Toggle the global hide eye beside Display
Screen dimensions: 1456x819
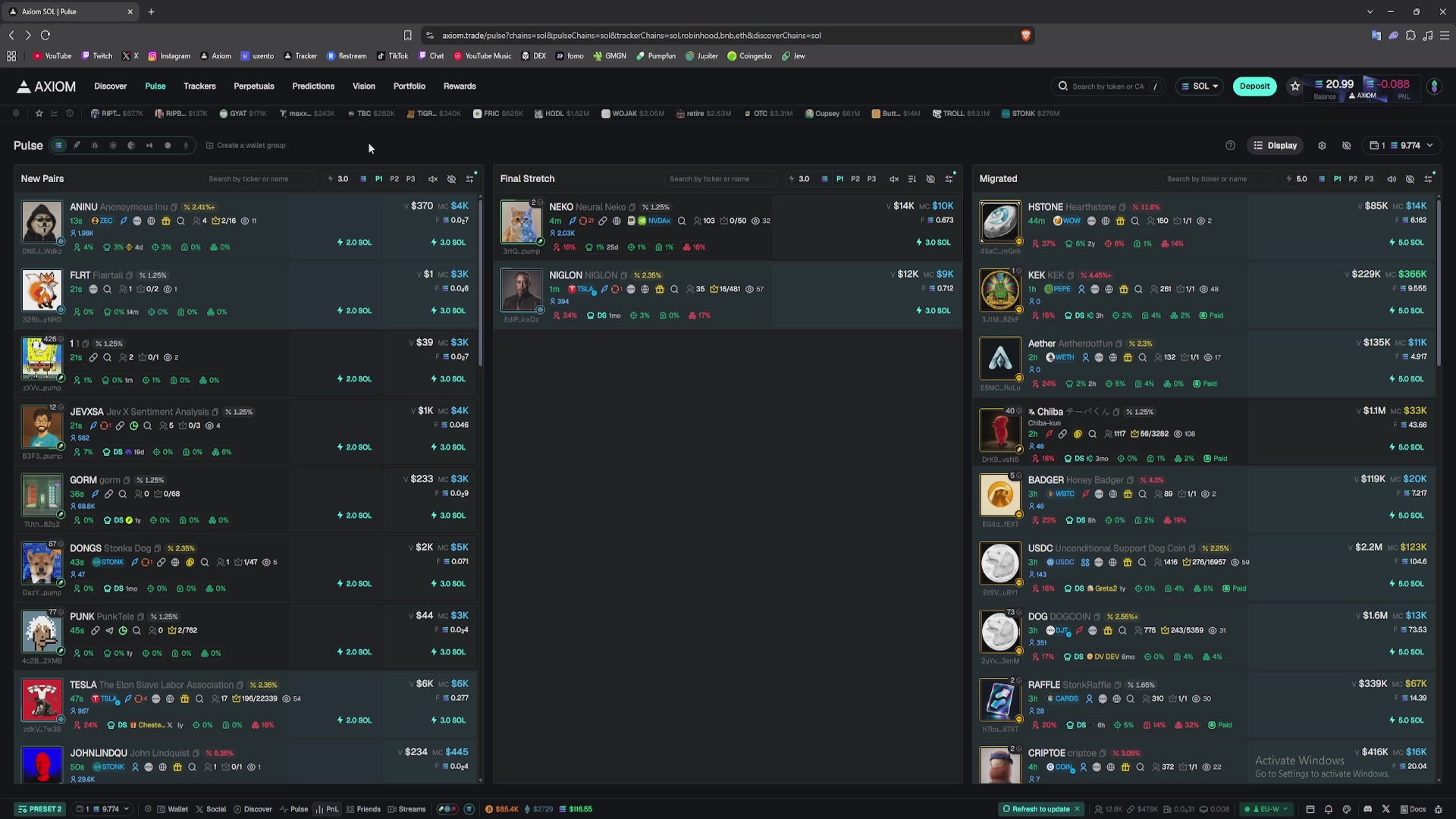(x=1347, y=146)
